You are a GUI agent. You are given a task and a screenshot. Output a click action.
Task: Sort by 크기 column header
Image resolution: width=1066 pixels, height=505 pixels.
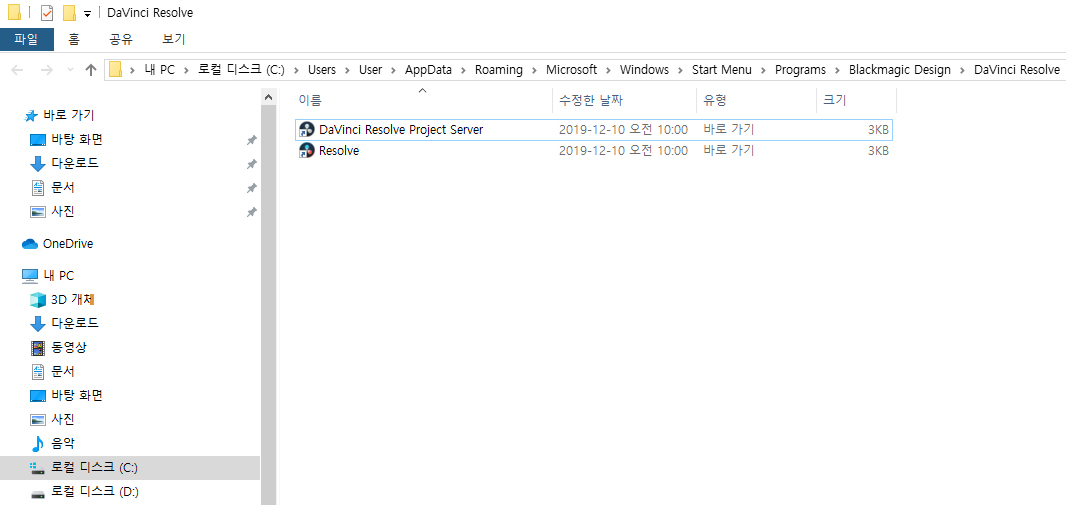pyautogui.click(x=856, y=101)
